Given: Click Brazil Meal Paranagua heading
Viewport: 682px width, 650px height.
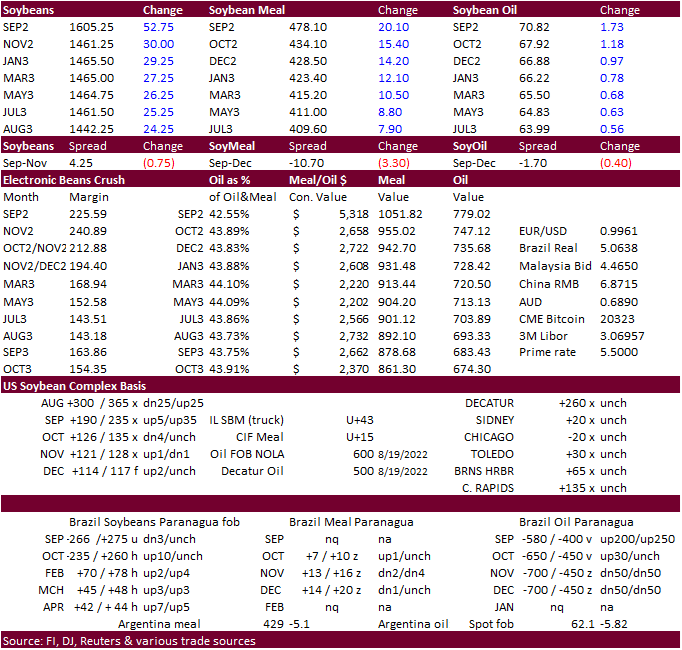Looking at the screenshot, I should tap(351, 522).
